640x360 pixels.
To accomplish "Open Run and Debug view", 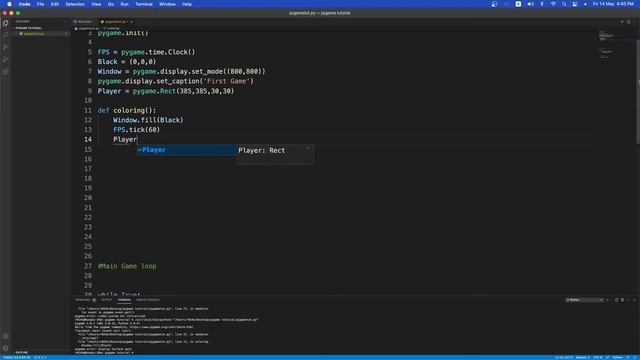I will pyautogui.click(x=5, y=60).
